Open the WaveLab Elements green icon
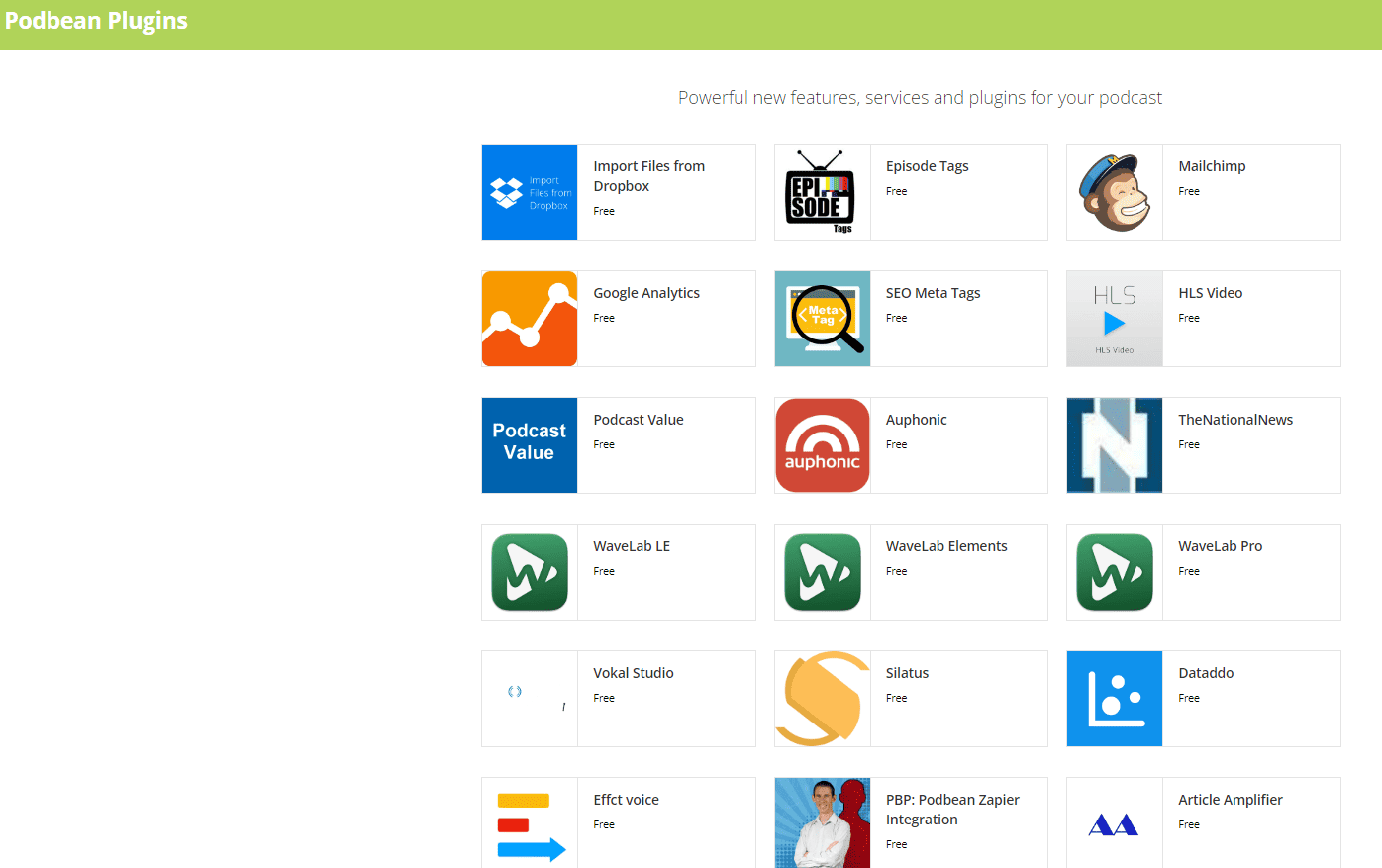Image resolution: width=1382 pixels, height=868 pixels. click(823, 572)
